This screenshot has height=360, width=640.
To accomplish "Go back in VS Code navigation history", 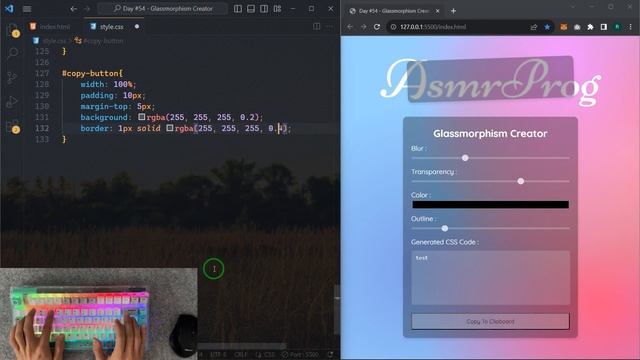I will pyautogui.click(x=73, y=9).
